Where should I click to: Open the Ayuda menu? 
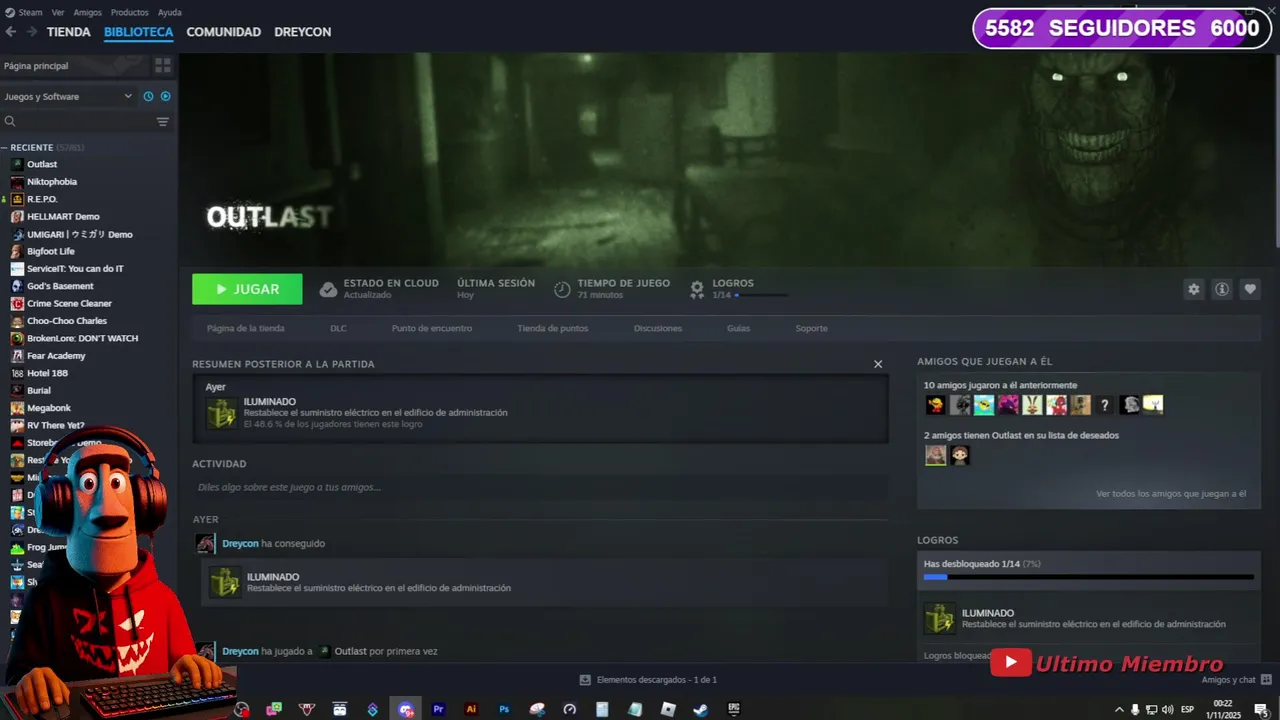coord(170,12)
